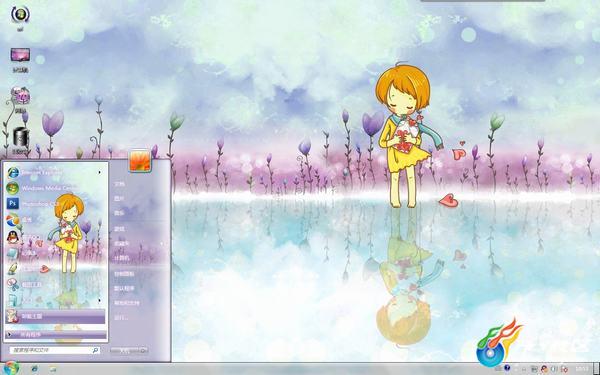Click the user account picture with orange flower
Viewport: 600px width, 375px height.
[x=140, y=160]
